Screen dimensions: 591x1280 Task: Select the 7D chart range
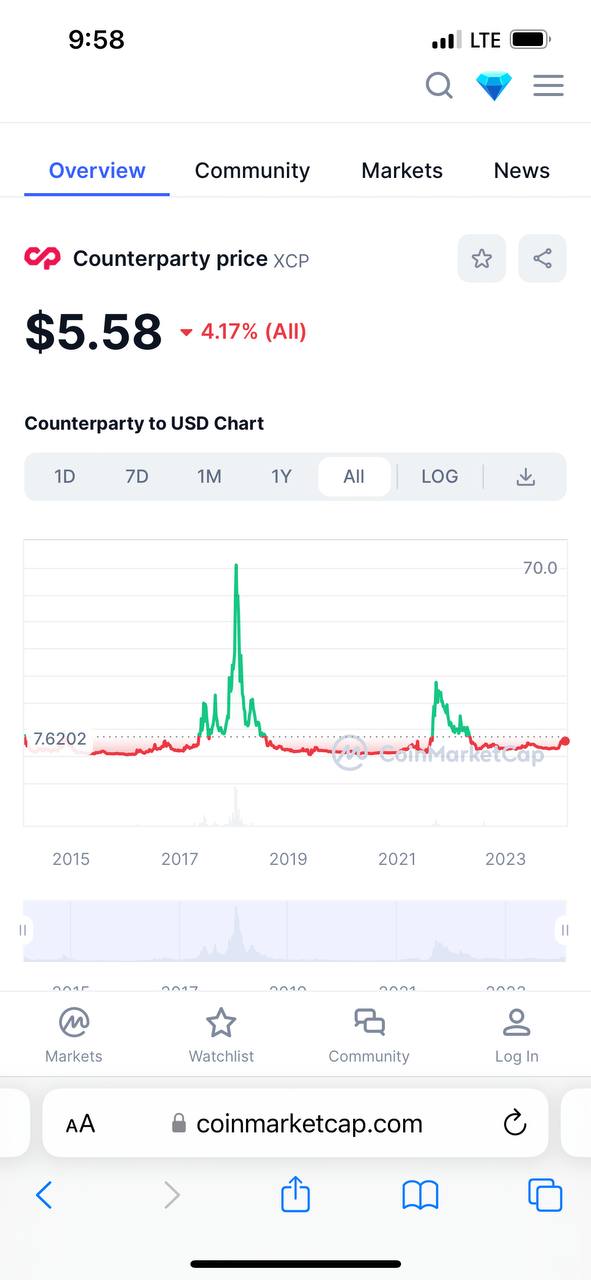point(137,477)
